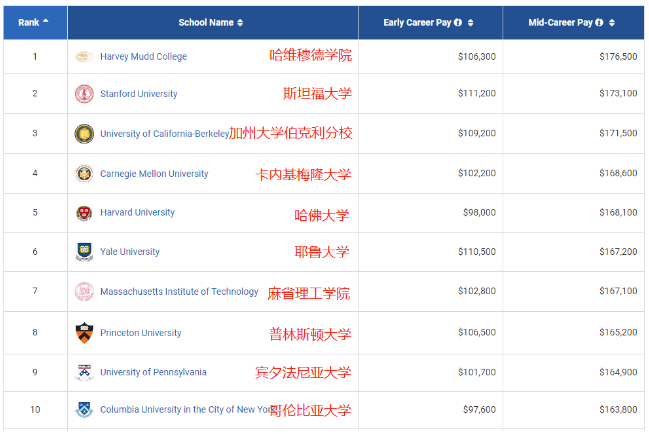The width and height of the screenshot is (649, 434).
Task: Click the Harvard University shield icon
Action: pos(84,213)
